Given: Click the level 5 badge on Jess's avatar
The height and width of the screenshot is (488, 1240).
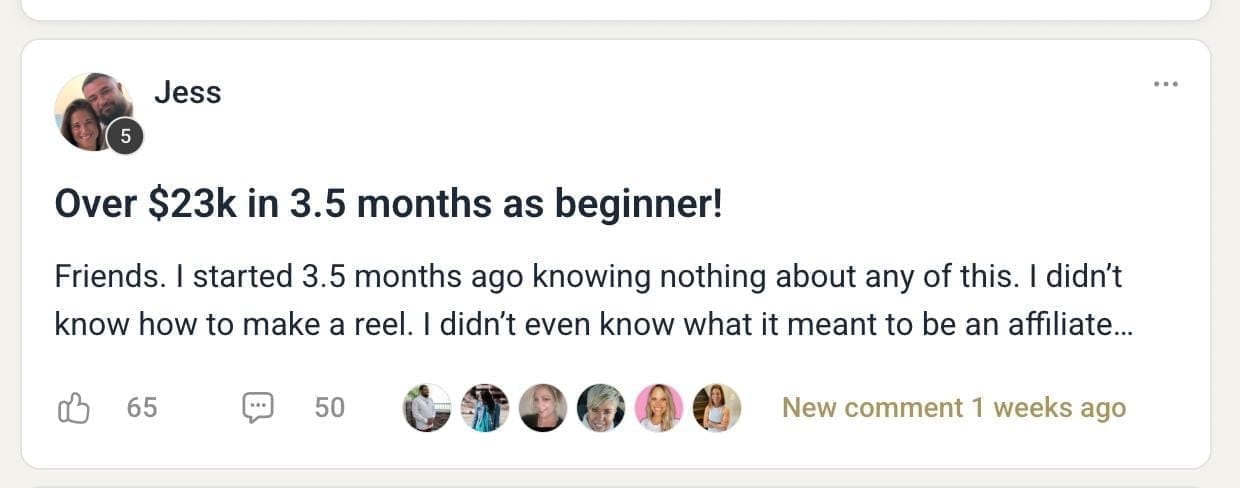Looking at the screenshot, I should click(x=125, y=137).
